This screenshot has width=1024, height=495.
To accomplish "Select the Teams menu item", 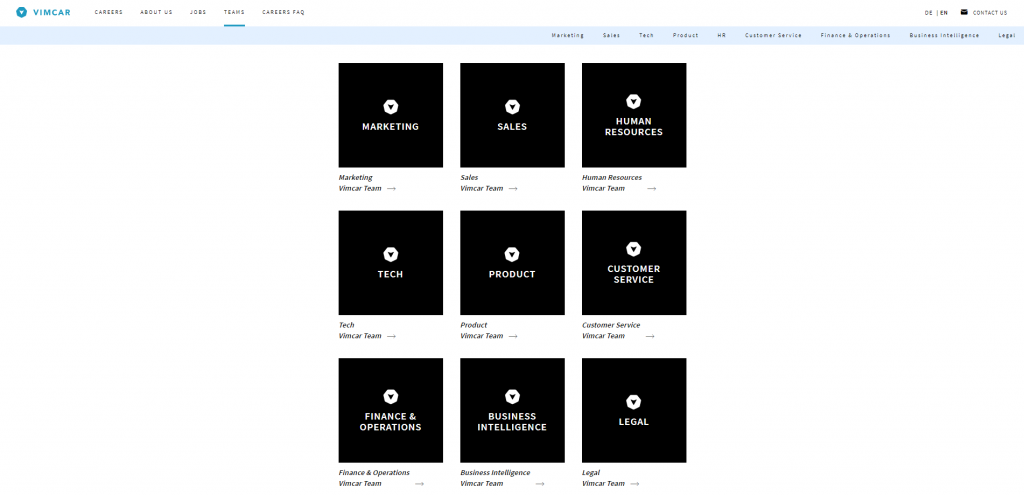I will [234, 12].
